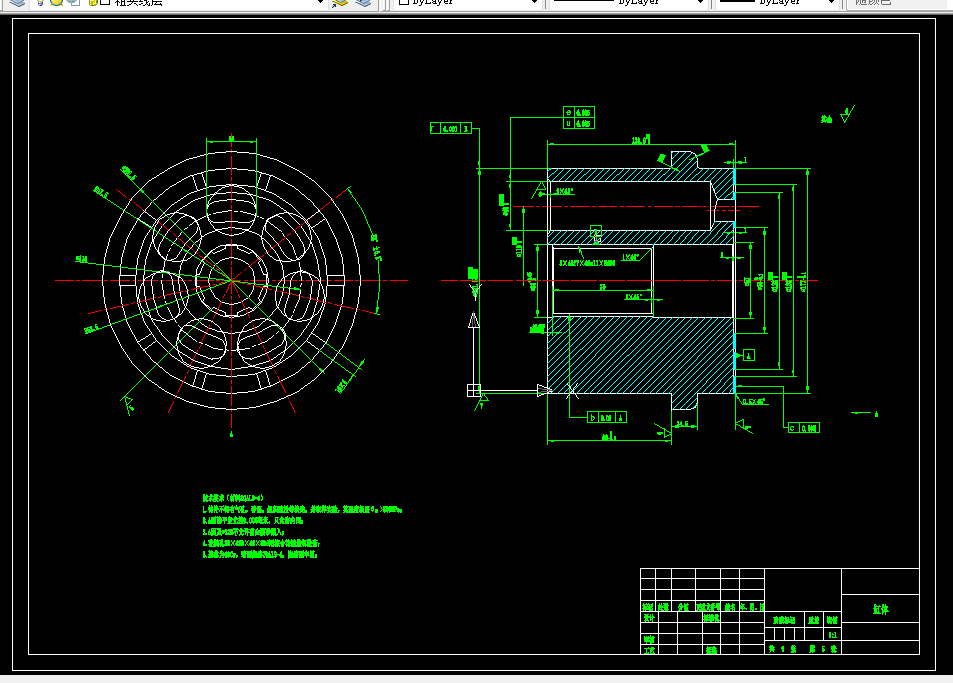Click the center point of circular front view

tap(231, 280)
